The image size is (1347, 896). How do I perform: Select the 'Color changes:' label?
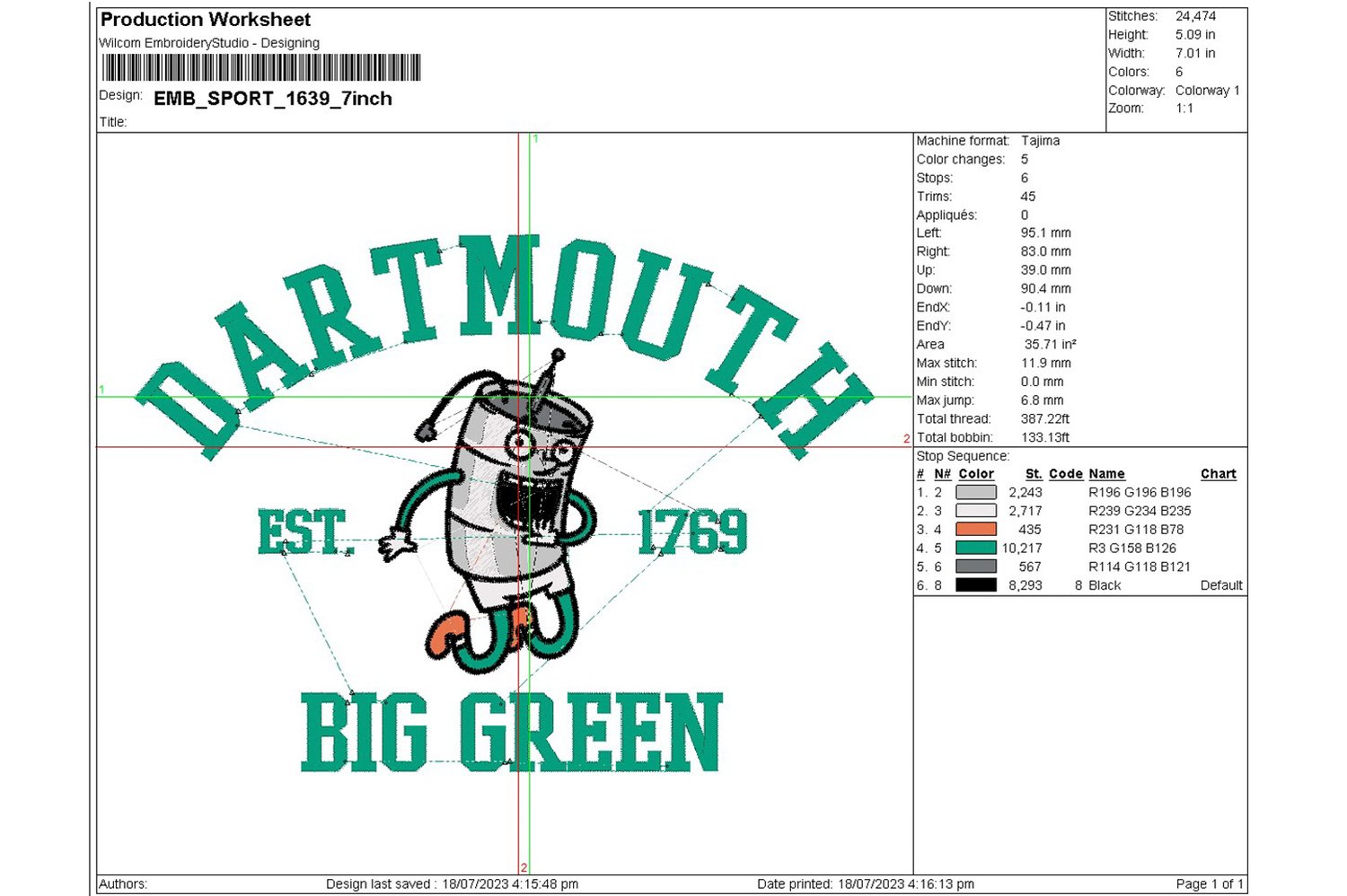click(x=961, y=160)
